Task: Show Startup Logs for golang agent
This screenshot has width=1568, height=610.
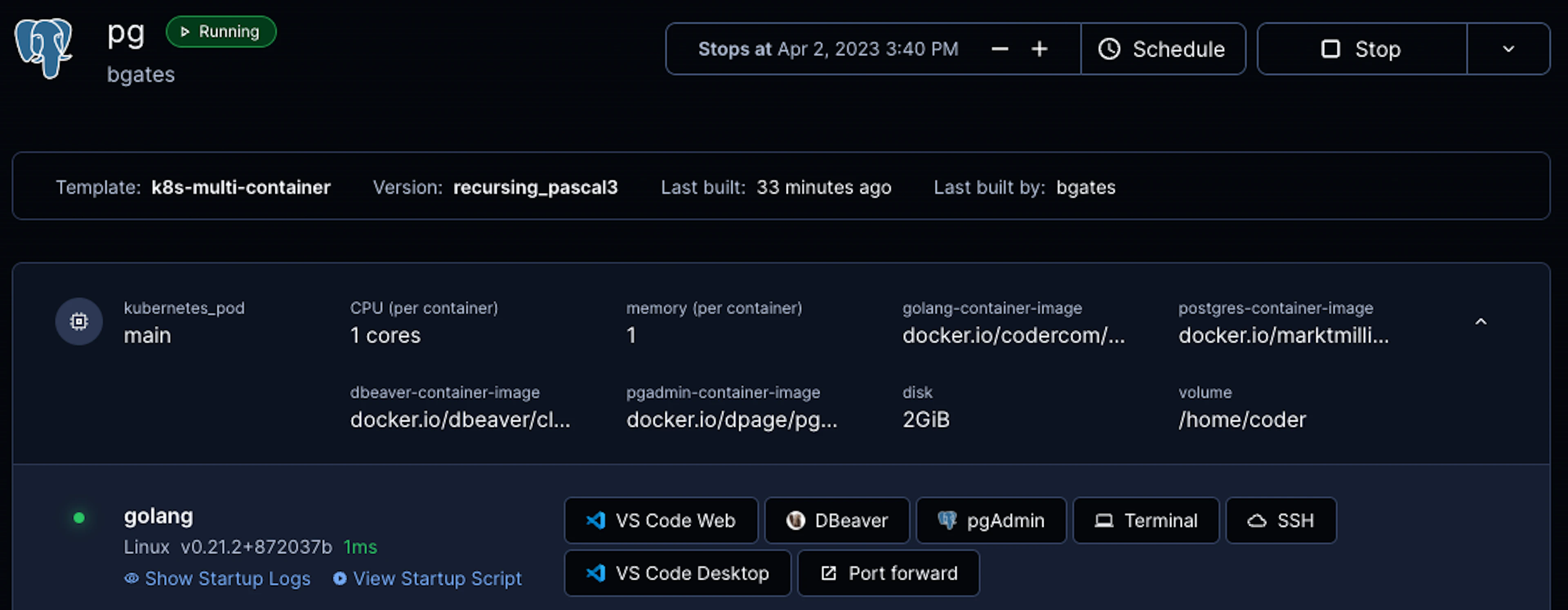Action: click(x=217, y=578)
